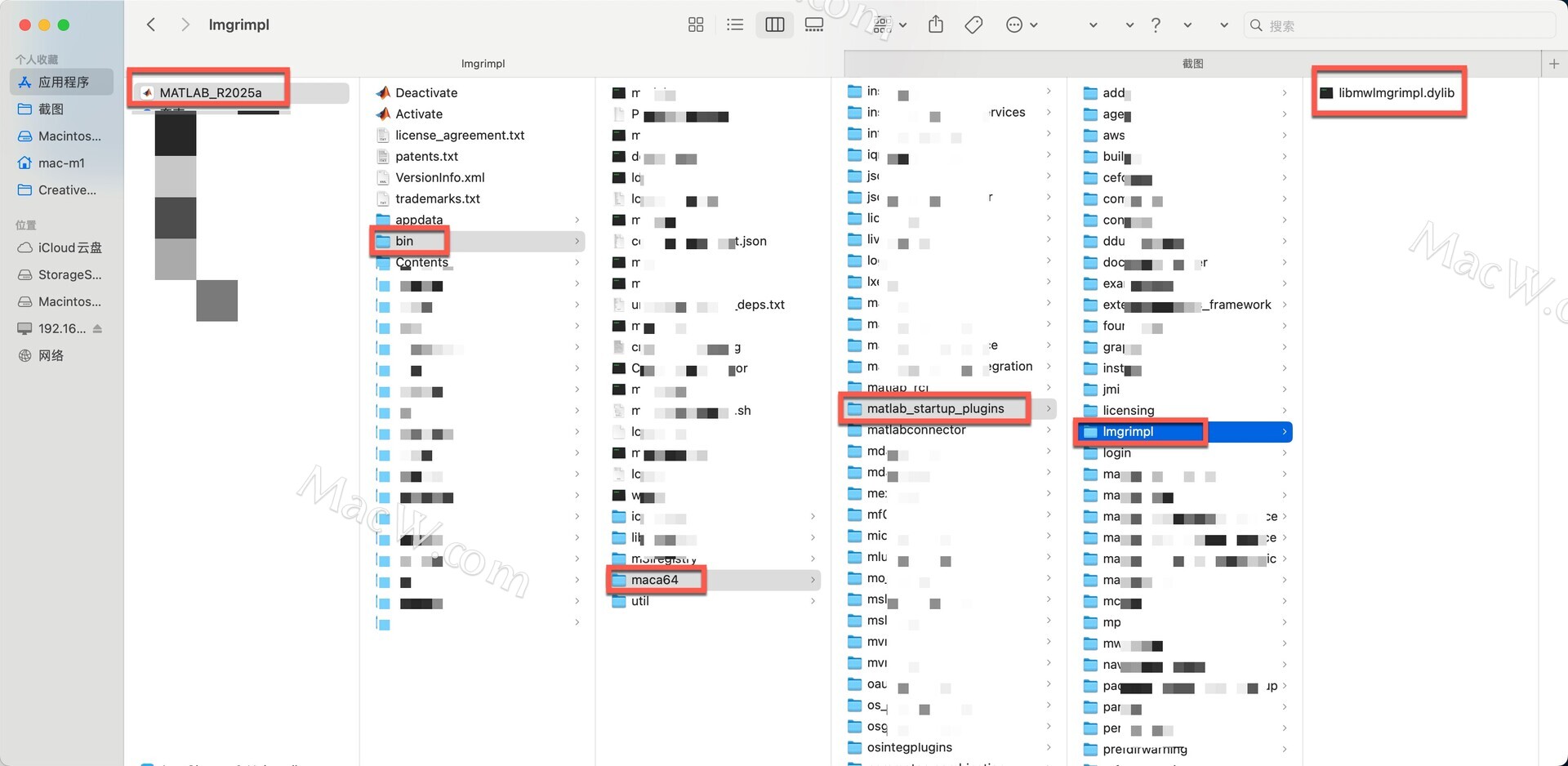The image size is (1568, 766).
Task: Select the libmwlmgrimpl.dylib file
Action: point(1396,93)
